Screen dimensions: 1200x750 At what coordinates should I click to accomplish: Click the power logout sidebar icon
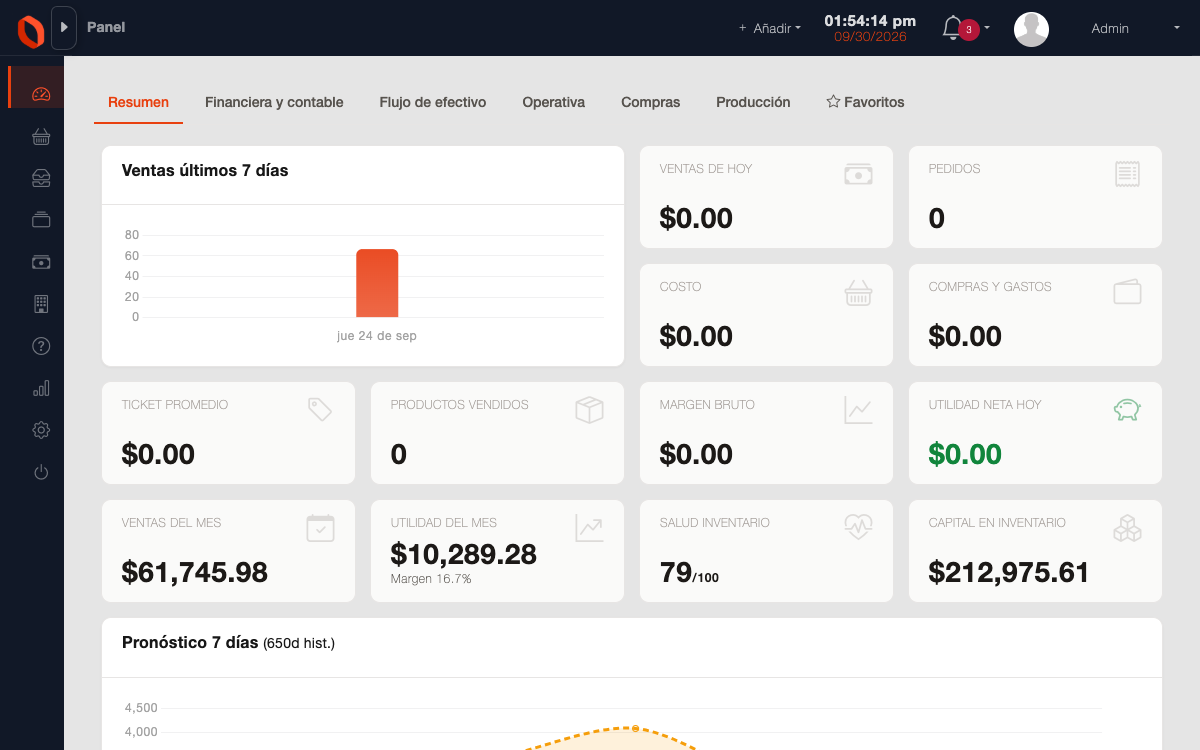click(41, 472)
